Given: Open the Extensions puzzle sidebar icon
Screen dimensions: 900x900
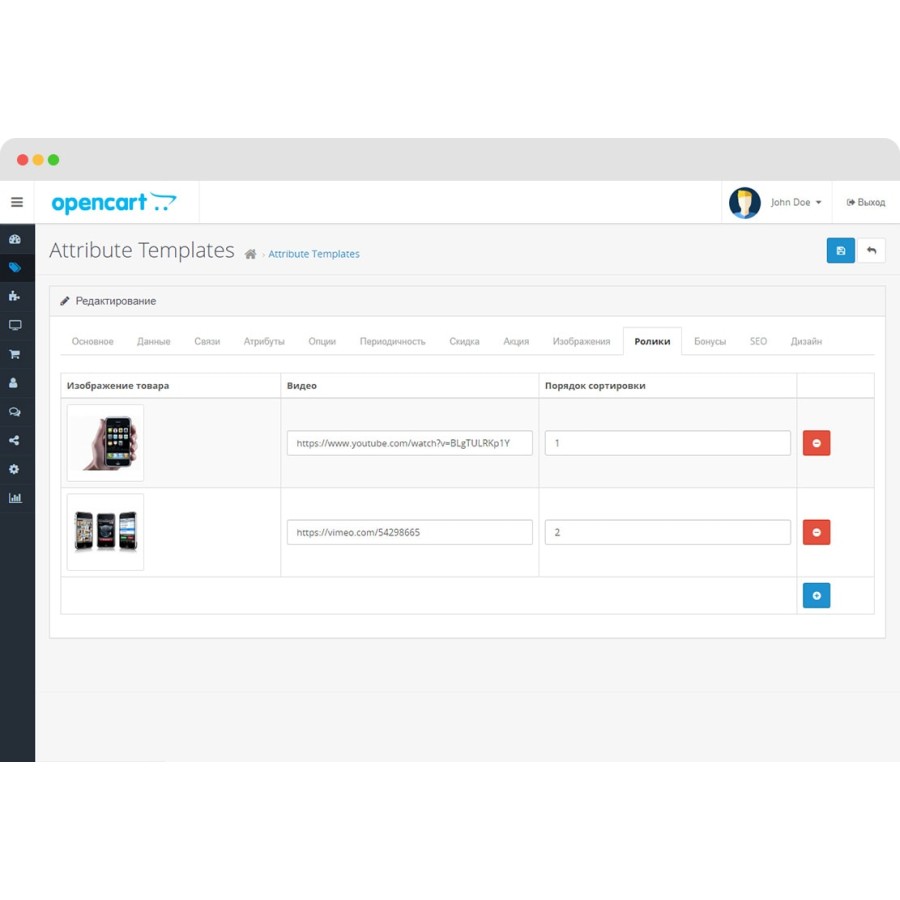Looking at the screenshot, I should (14, 296).
